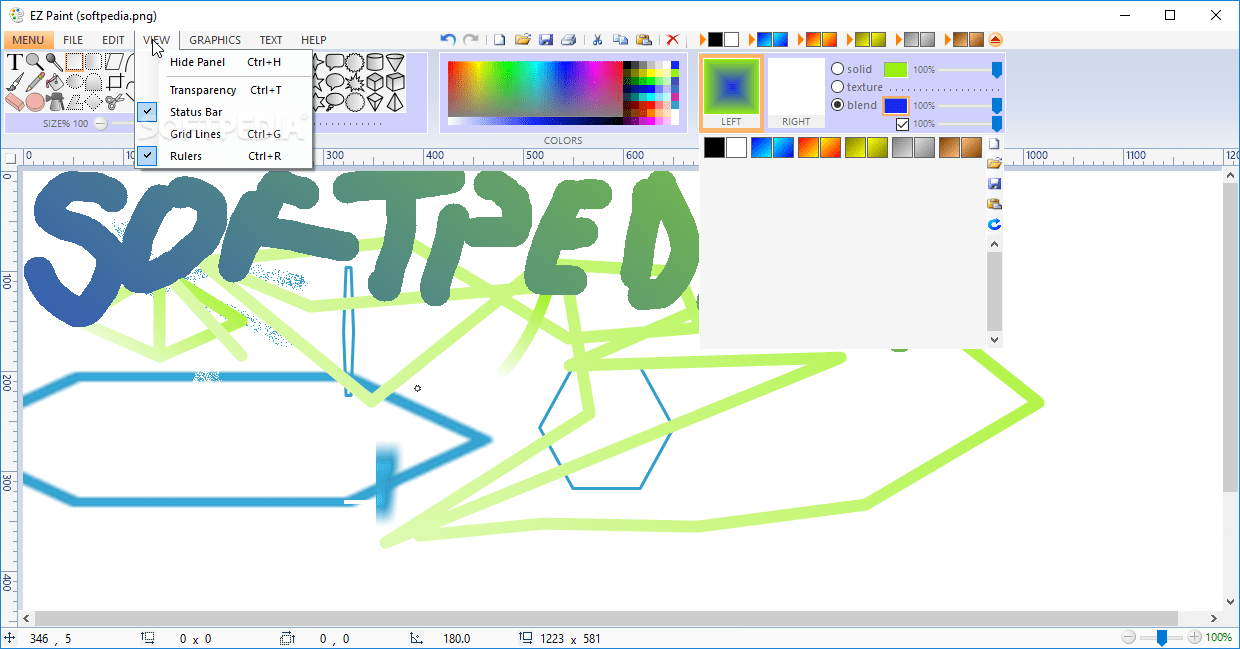This screenshot has width=1240, height=649.
Task: Toggle Grid Lines in the View menu
Action: pyautogui.click(x=196, y=133)
